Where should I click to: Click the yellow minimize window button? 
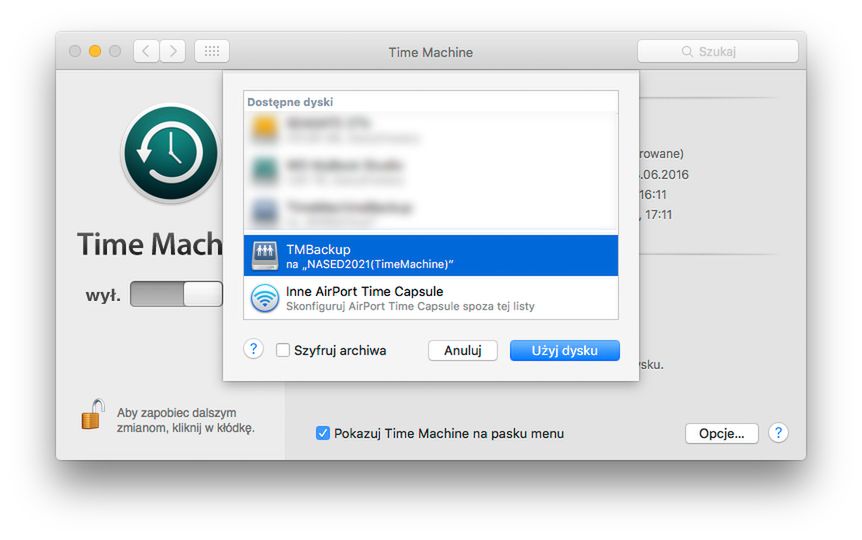point(95,52)
